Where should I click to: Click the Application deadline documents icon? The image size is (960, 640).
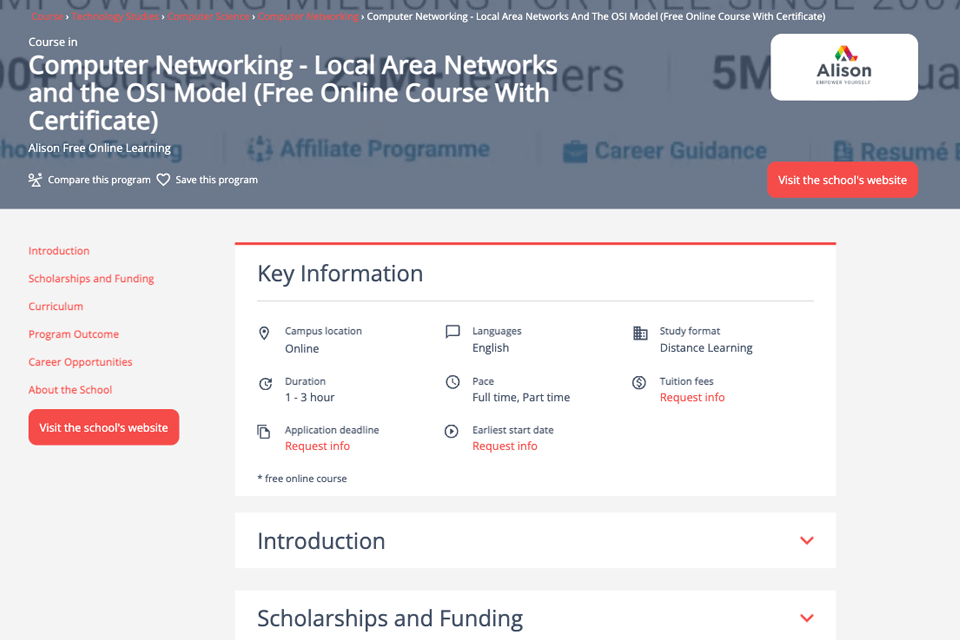coord(263,432)
